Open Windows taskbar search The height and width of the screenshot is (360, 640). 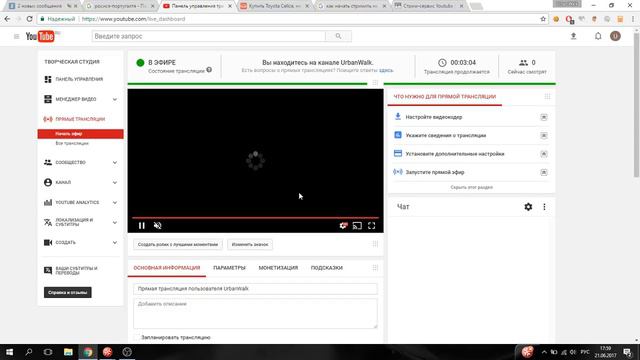(x=29, y=352)
